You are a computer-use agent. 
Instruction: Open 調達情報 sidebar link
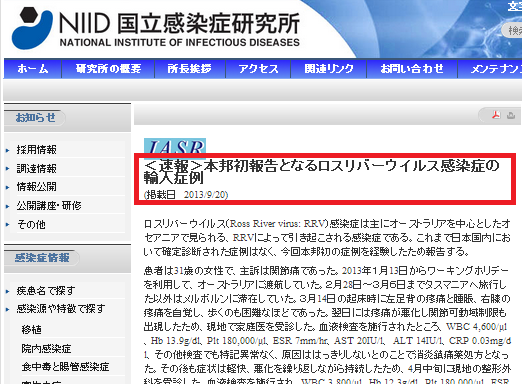(37, 168)
